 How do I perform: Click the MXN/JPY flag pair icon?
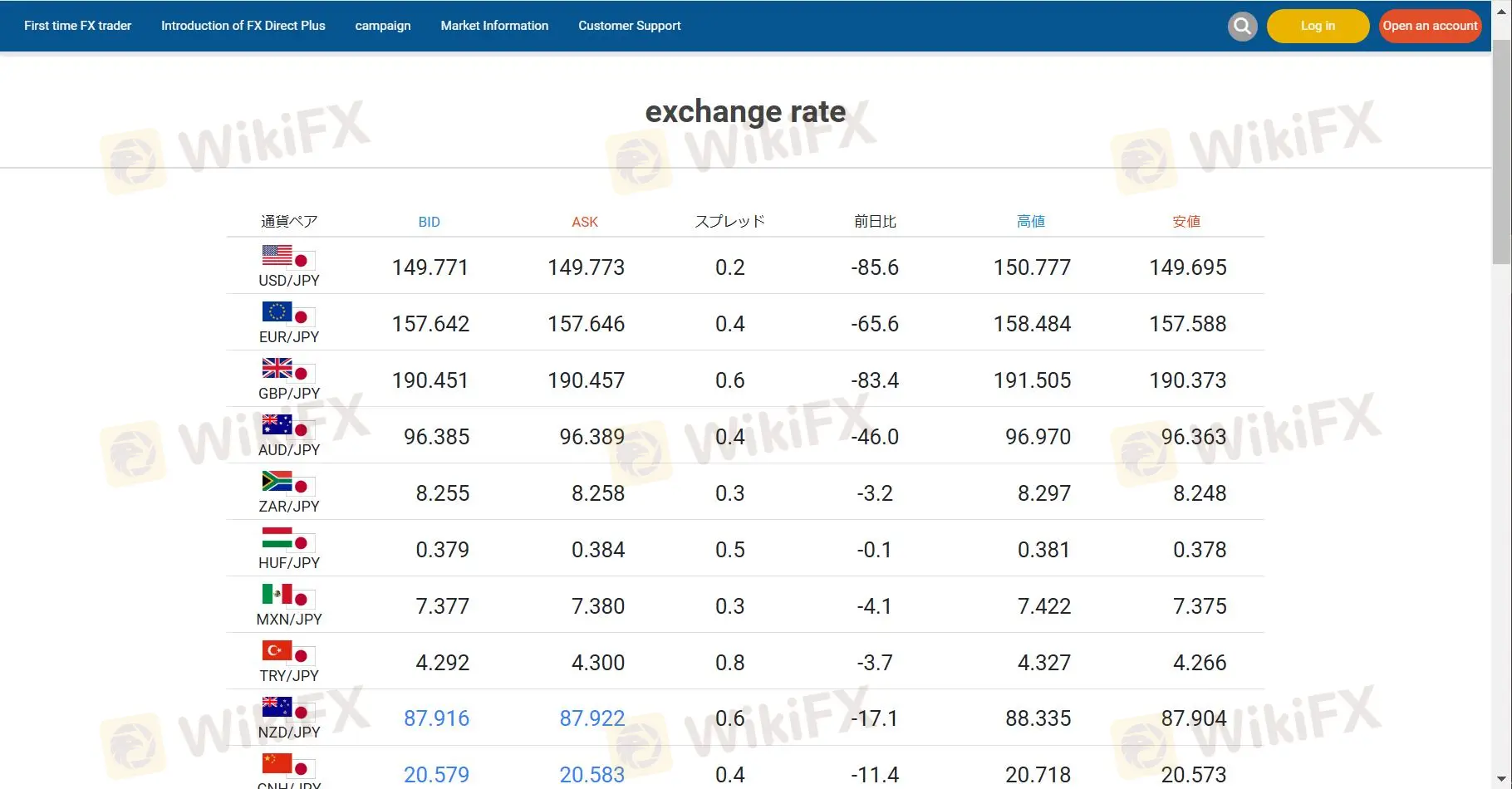pyautogui.click(x=288, y=595)
